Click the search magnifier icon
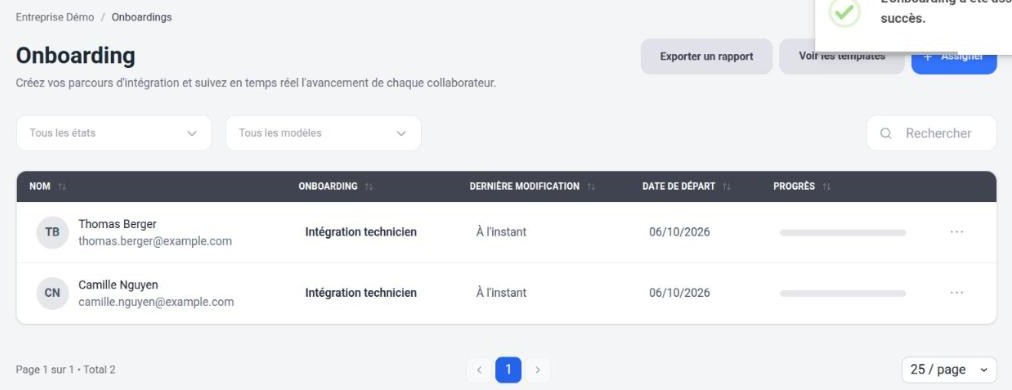This screenshot has width=1012, height=390. 886,134
